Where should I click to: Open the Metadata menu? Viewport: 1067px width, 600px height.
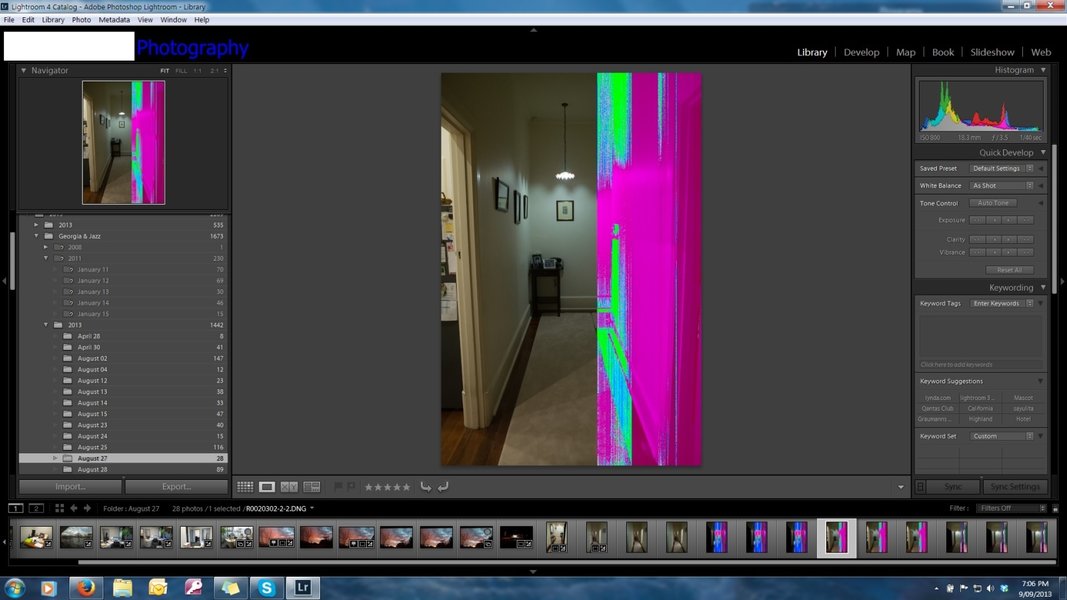pos(114,20)
